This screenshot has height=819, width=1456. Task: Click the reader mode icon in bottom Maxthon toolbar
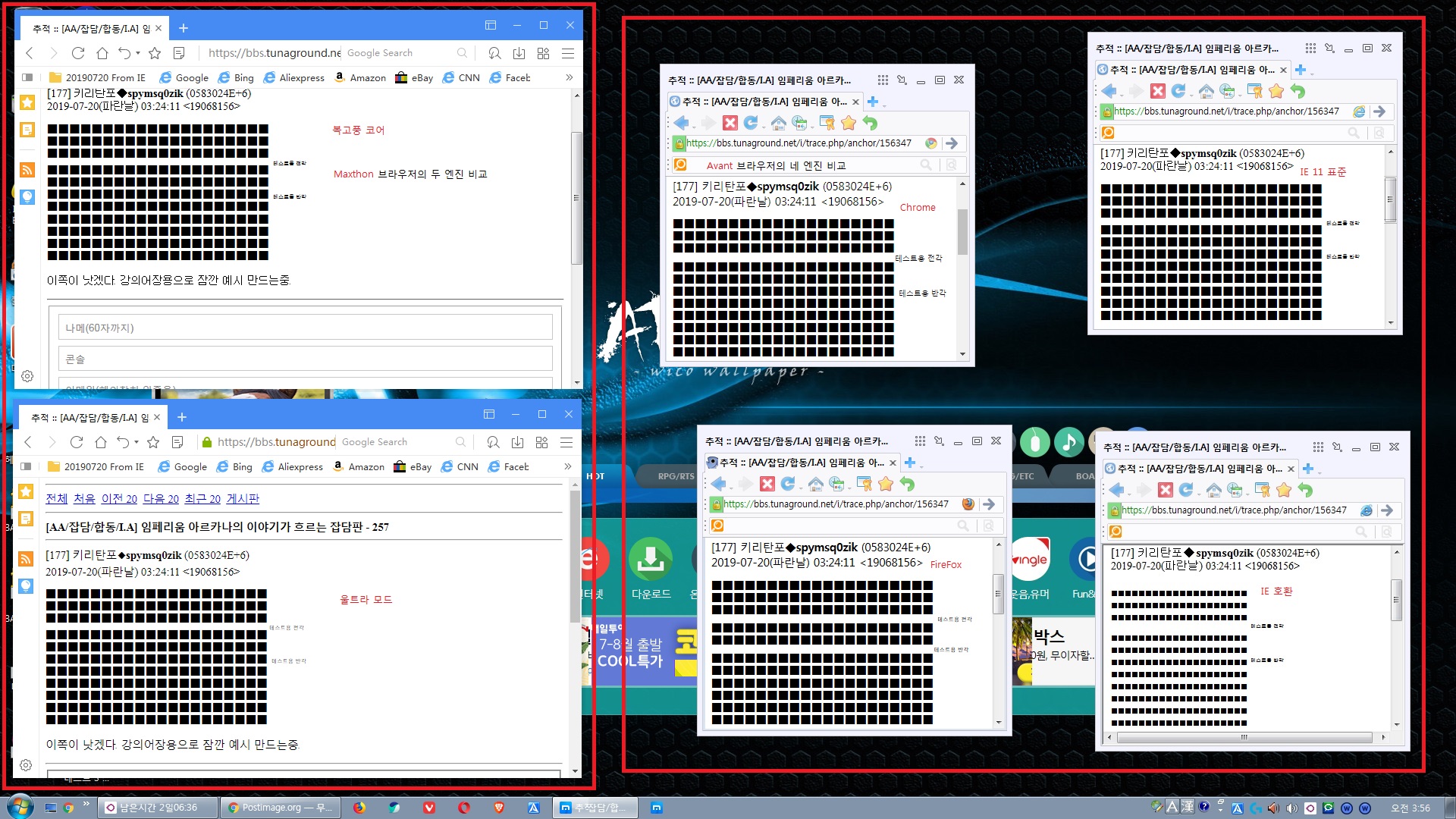(x=177, y=442)
